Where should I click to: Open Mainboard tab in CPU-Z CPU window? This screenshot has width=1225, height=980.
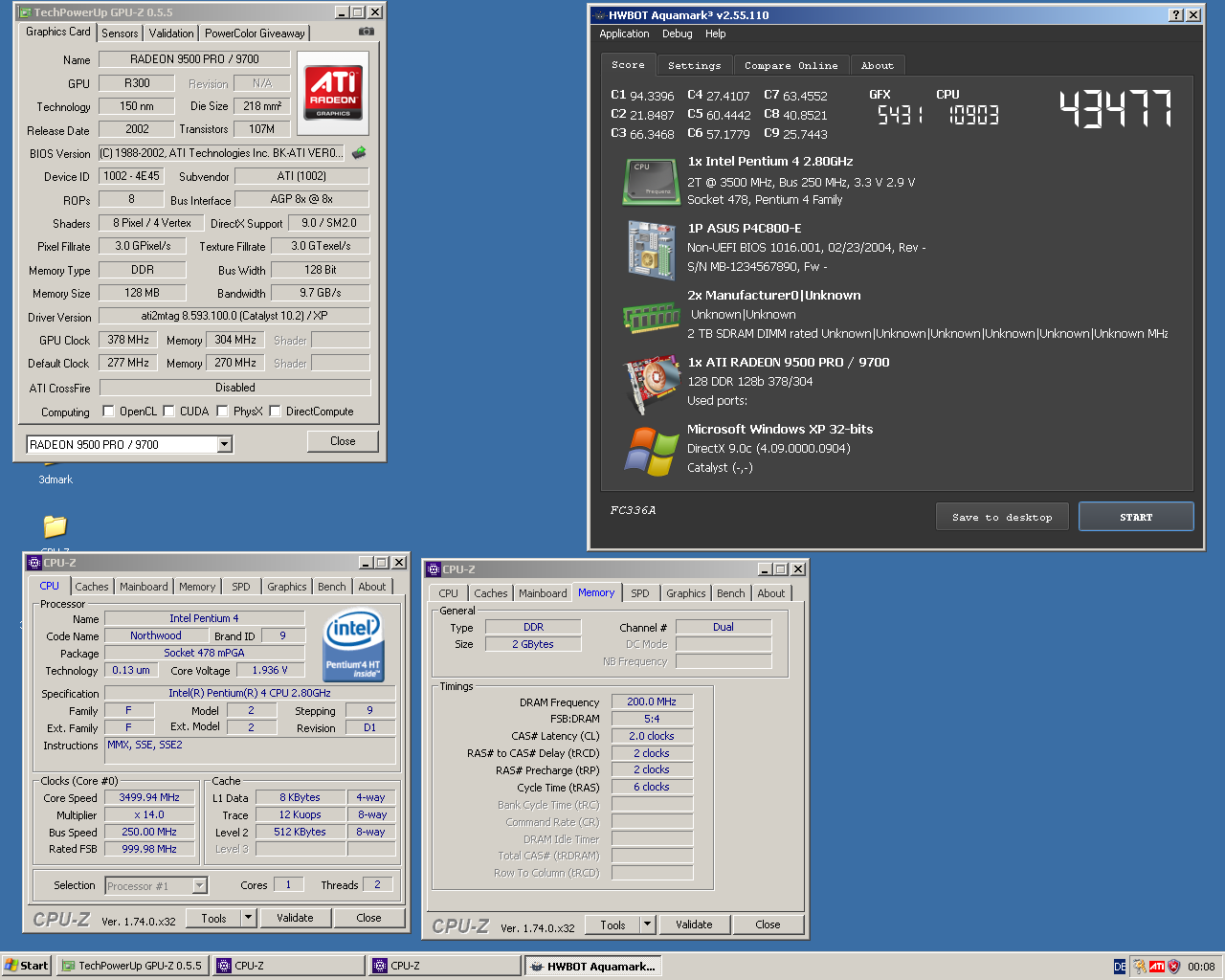click(144, 587)
